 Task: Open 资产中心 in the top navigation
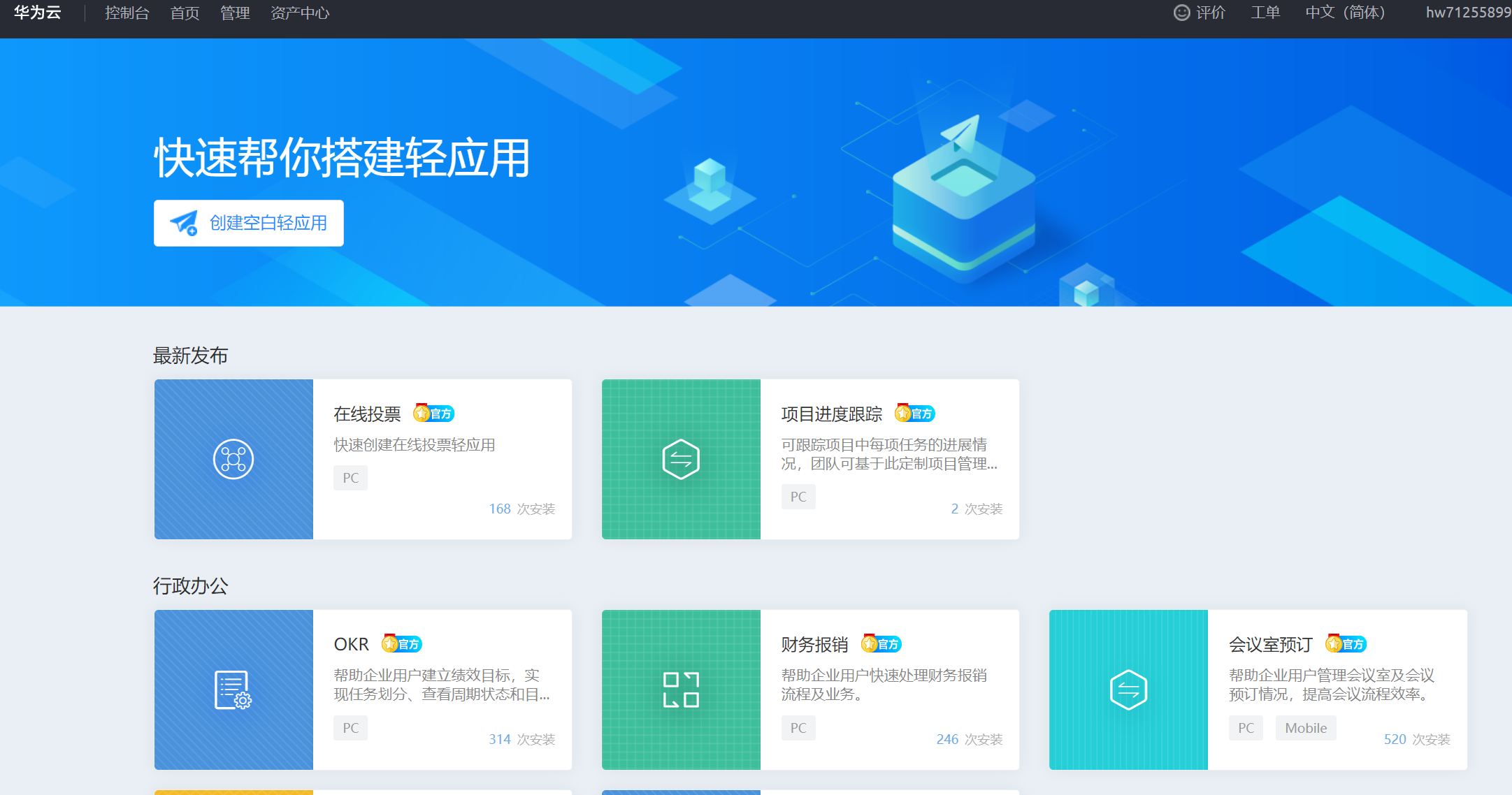tap(300, 13)
